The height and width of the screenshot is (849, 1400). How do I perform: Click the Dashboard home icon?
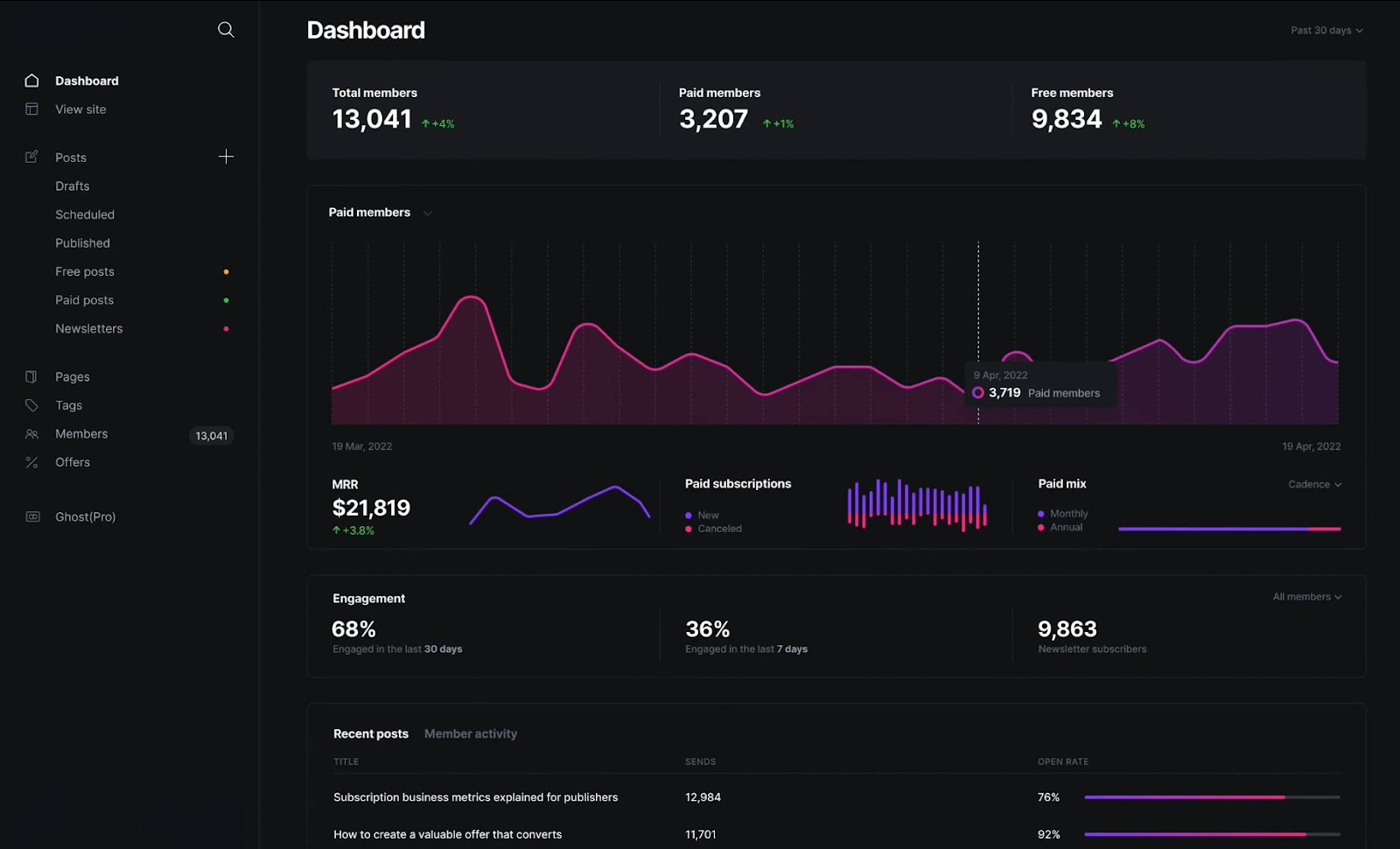tap(32, 81)
